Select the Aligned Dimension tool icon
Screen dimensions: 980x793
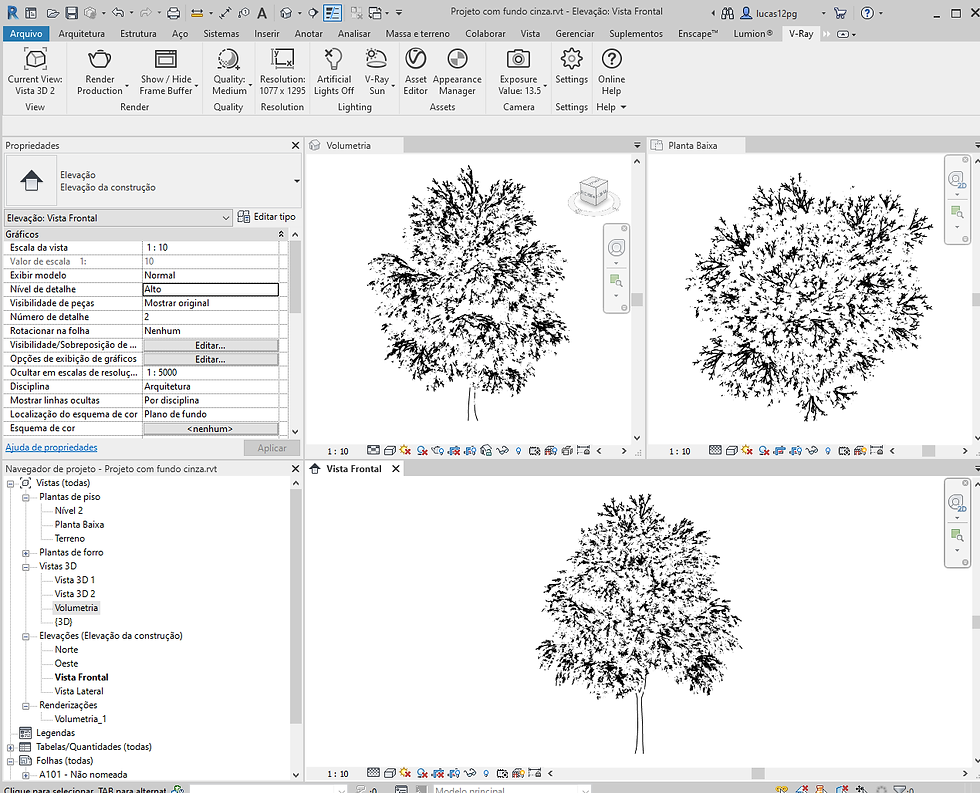coord(226,12)
